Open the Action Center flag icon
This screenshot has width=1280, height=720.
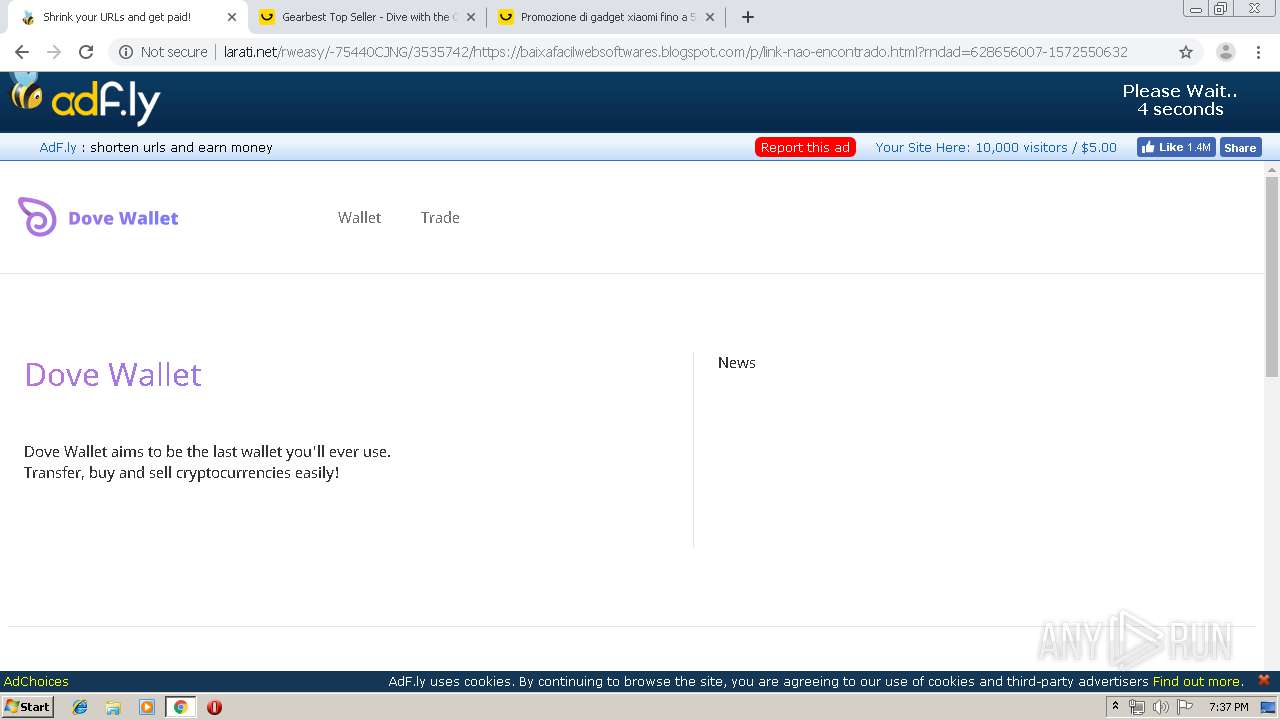pos(1185,707)
